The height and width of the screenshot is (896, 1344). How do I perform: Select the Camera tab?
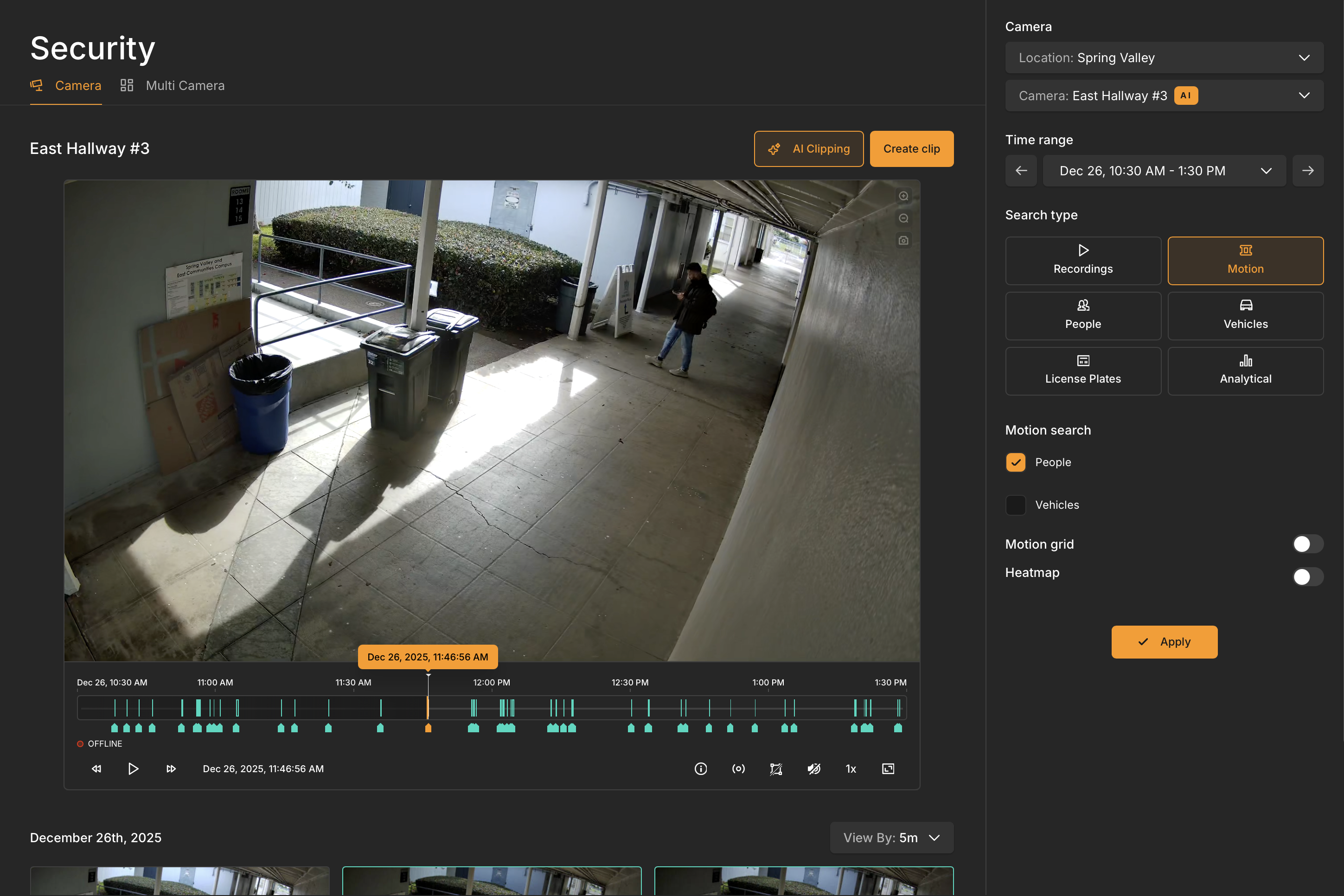point(78,85)
